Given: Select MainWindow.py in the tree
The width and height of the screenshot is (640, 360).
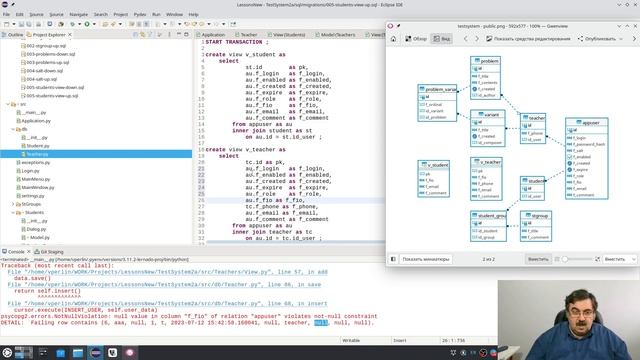Looking at the screenshot, I should (35, 187).
